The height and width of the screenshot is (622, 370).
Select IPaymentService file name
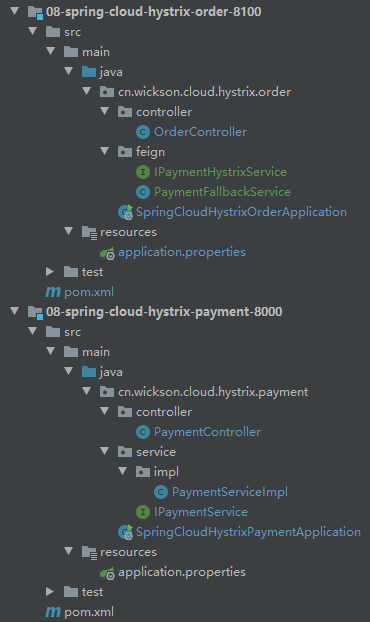[x=201, y=512]
